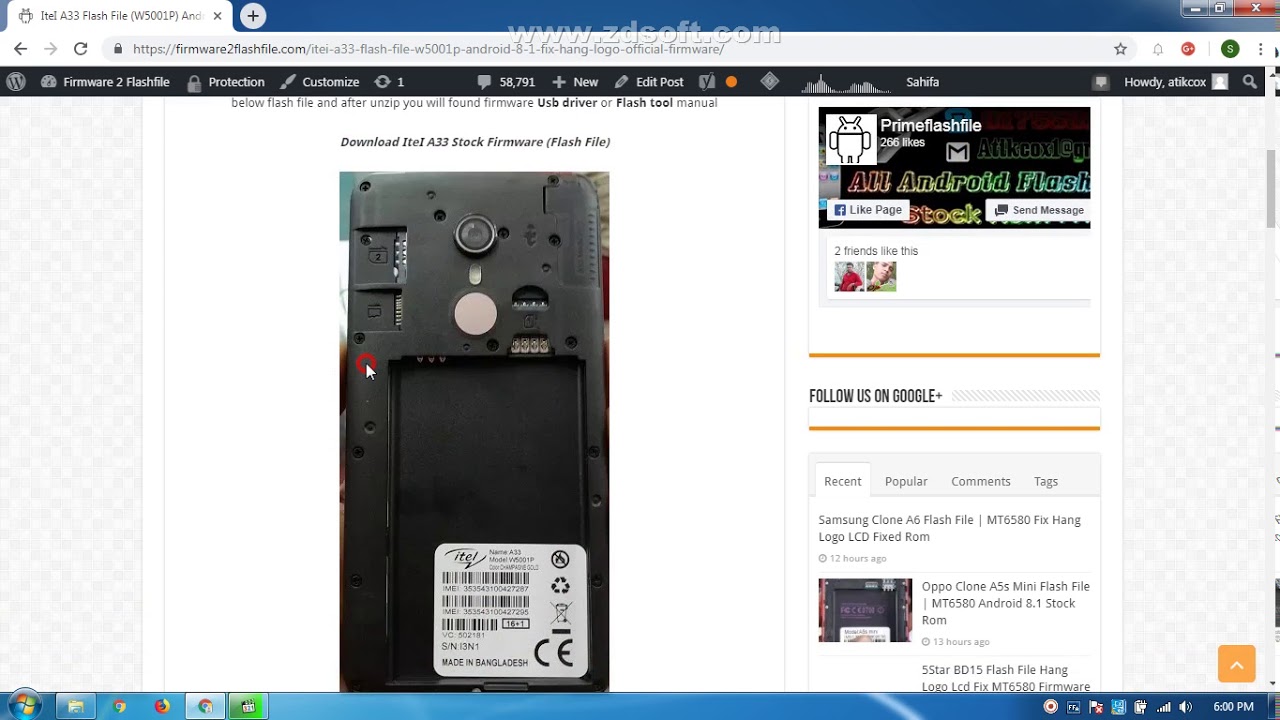Switch to the Comments tab
This screenshot has width=1280, height=720.
click(980, 481)
